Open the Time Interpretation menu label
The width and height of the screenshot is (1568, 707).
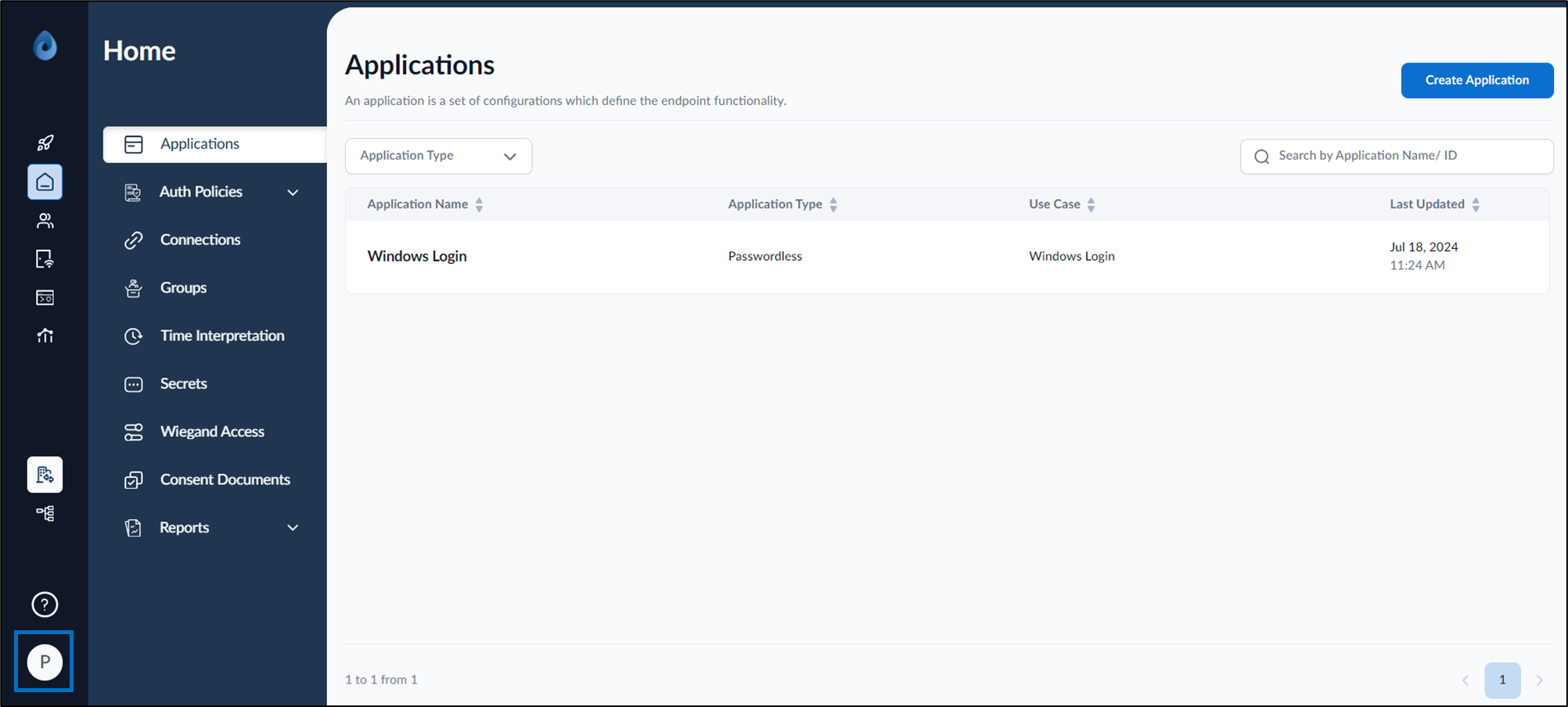(x=222, y=335)
